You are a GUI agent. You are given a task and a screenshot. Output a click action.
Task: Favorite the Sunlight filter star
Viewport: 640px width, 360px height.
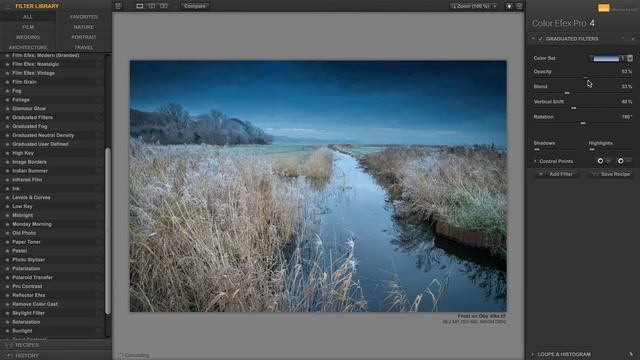(x=7, y=331)
